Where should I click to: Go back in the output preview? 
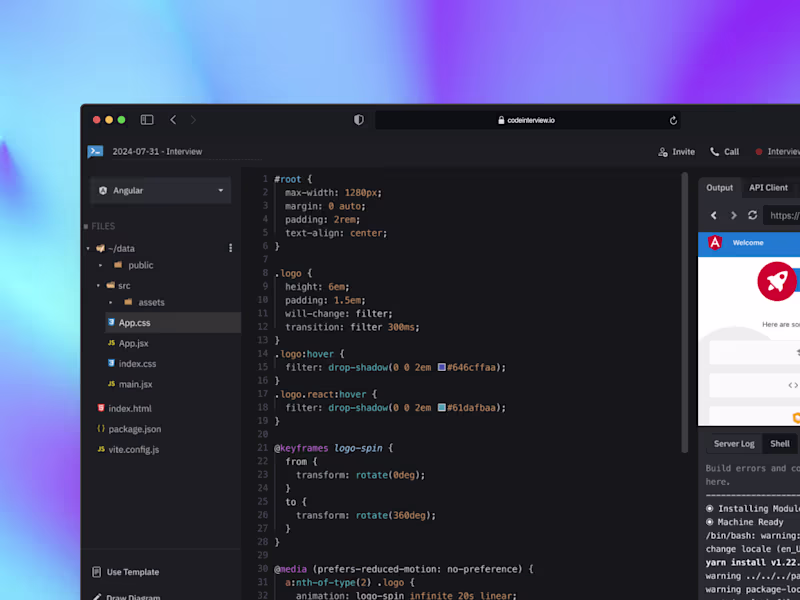click(714, 215)
